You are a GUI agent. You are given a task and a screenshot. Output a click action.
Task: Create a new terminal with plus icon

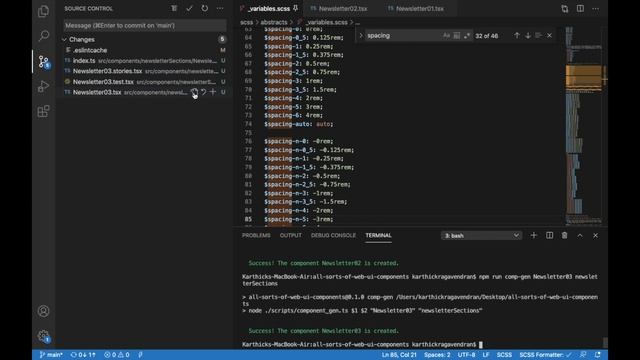(x=533, y=236)
